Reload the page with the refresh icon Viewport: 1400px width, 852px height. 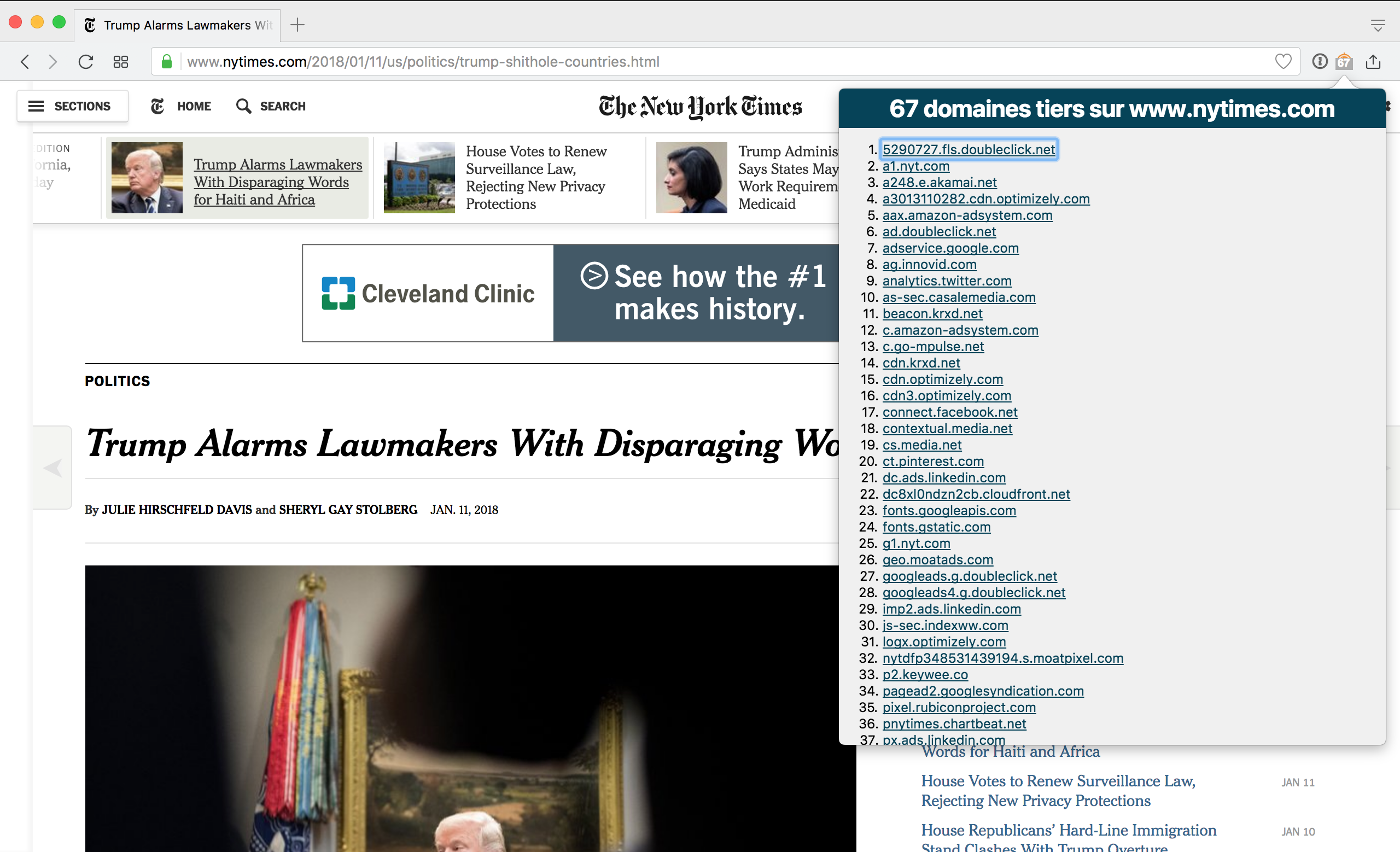pyautogui.click(x=86, y=61)
